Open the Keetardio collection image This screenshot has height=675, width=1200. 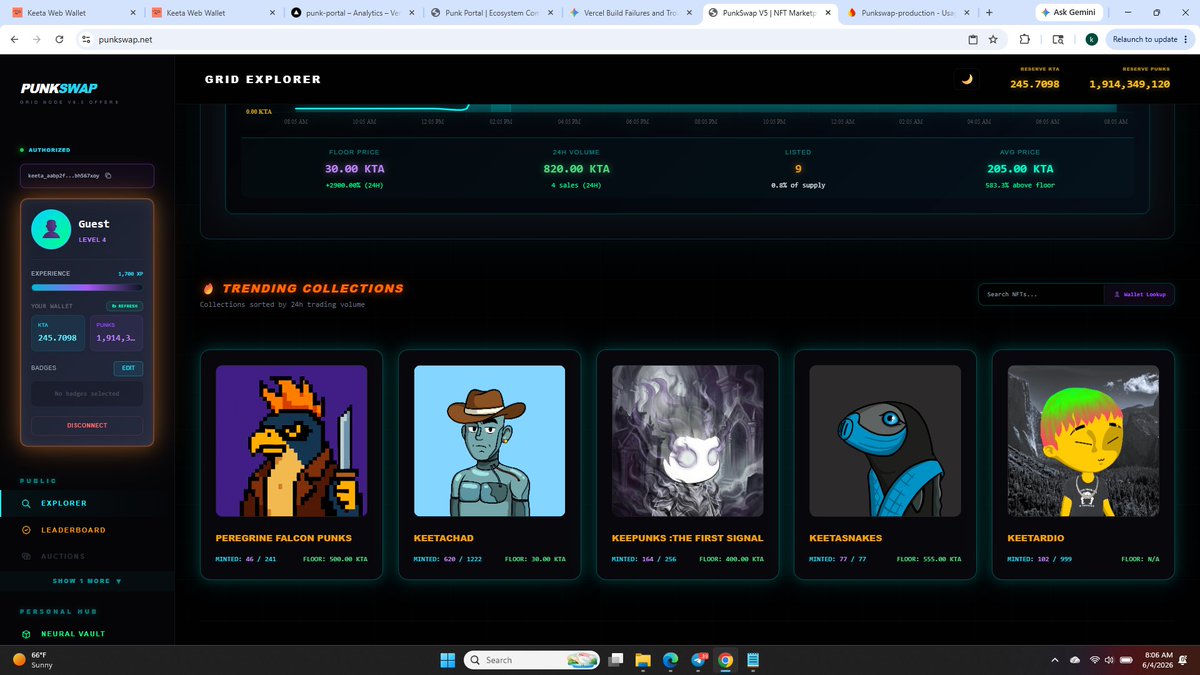pos(1083,441)
